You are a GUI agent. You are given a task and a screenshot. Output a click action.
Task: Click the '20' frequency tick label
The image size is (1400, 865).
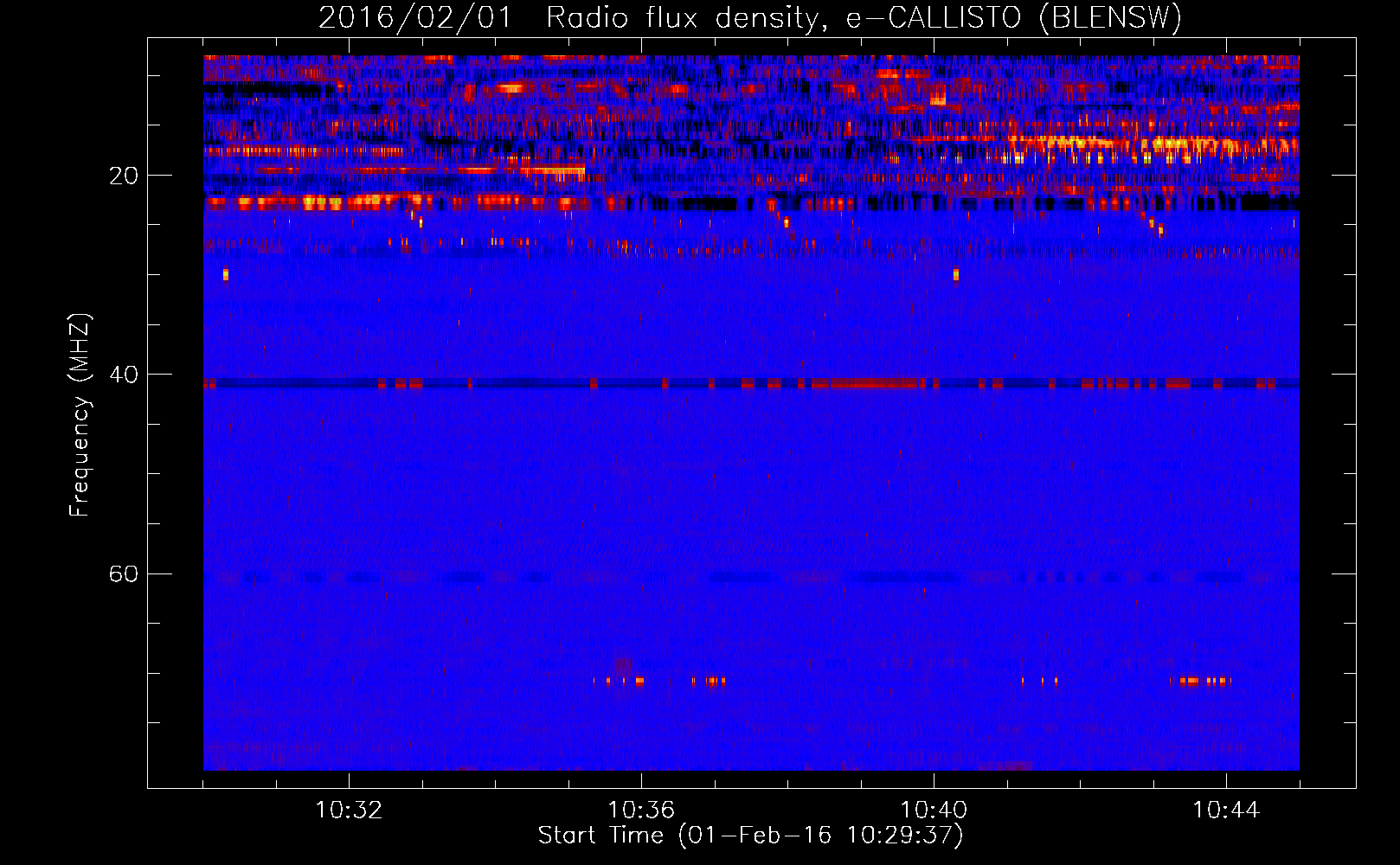point(123,176)
